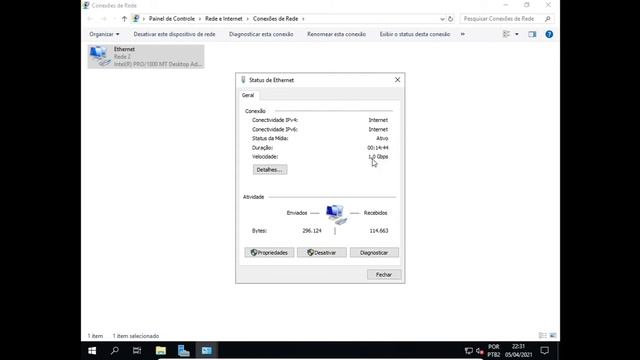The width and height of the screenshot is (640, 360).
Task: Open the blue help icon
Action: (549, 34)
